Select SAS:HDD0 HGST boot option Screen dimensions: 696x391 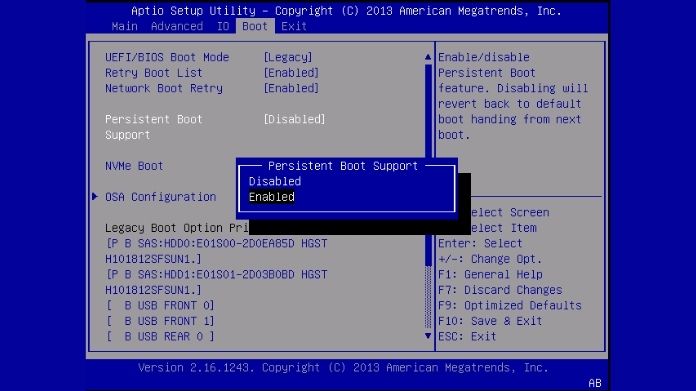217,251
